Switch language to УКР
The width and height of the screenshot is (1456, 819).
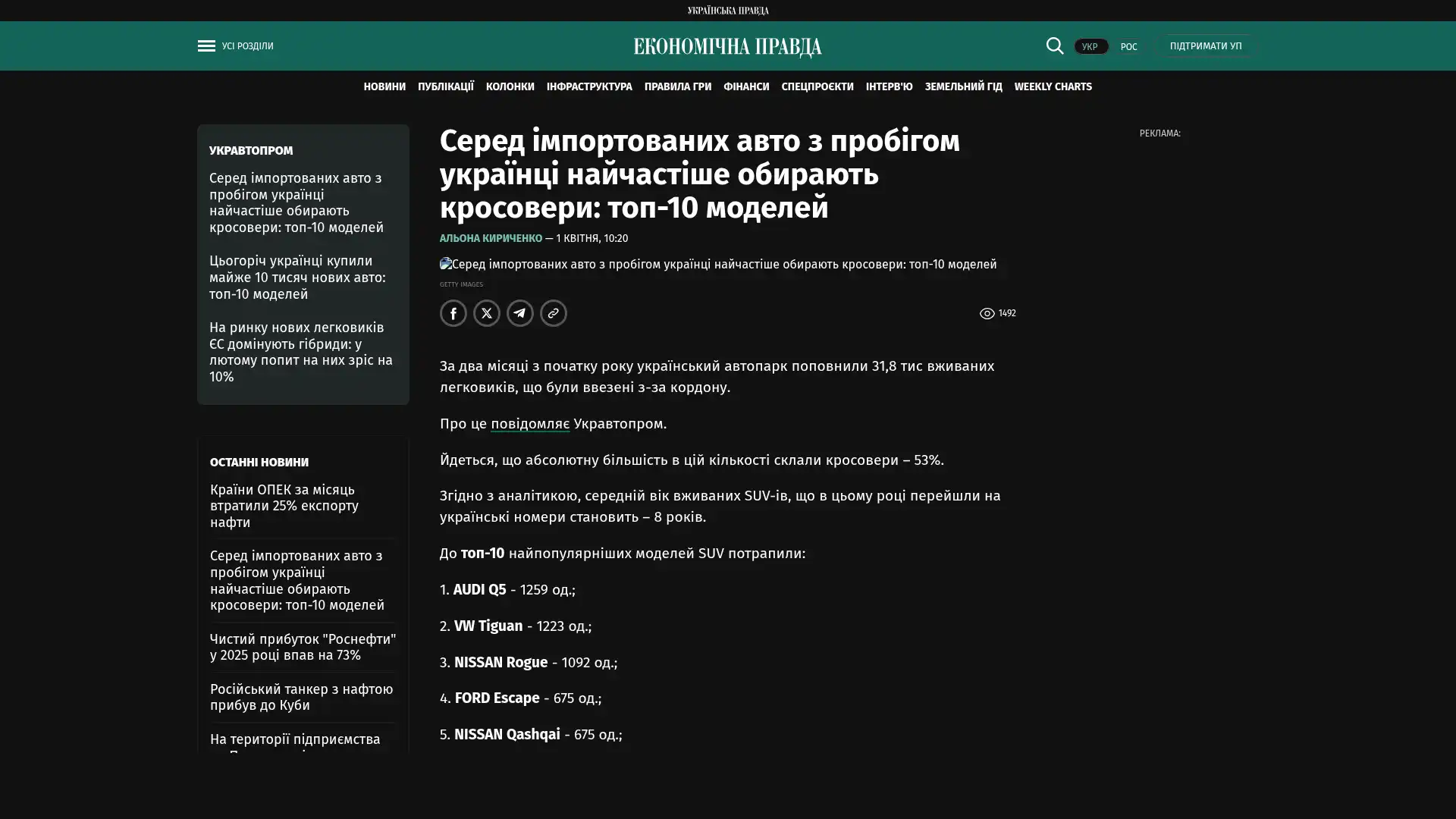1090,46
